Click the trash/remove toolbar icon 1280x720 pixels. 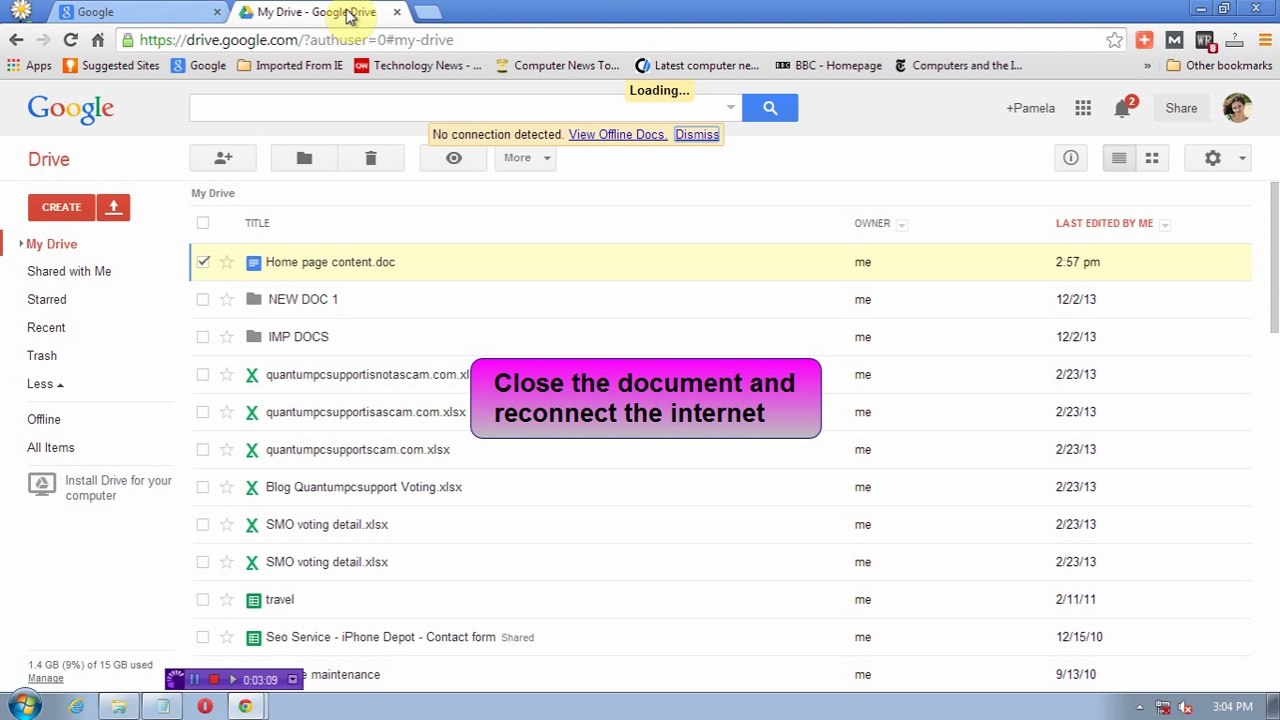click(x=370, y=158)
